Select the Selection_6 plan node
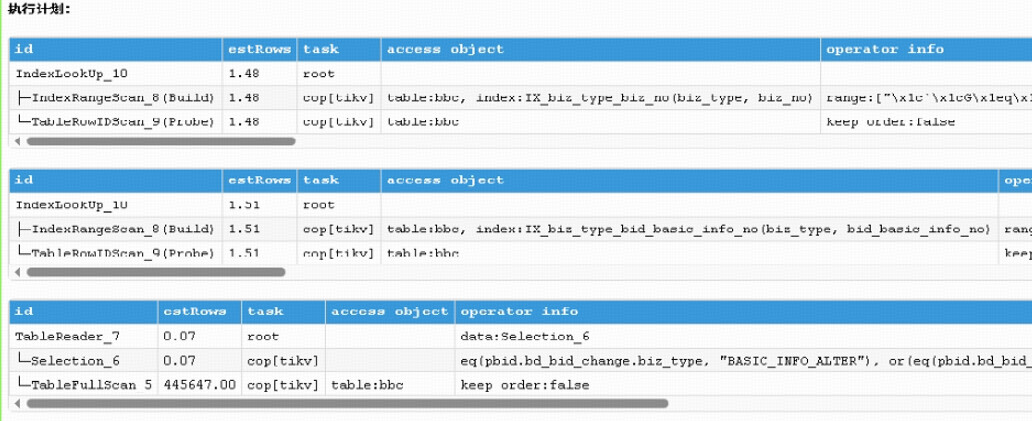 pyautogui.click(x=75, y=360)
